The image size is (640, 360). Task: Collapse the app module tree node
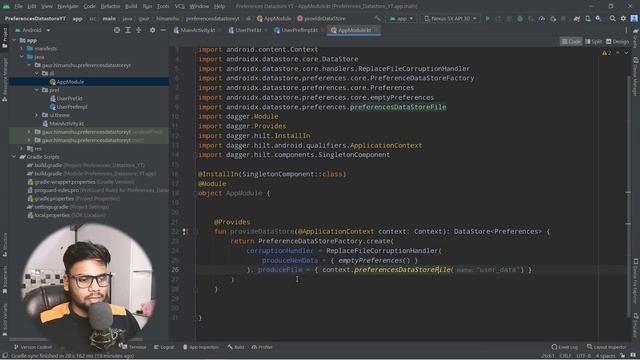[14, 40]
